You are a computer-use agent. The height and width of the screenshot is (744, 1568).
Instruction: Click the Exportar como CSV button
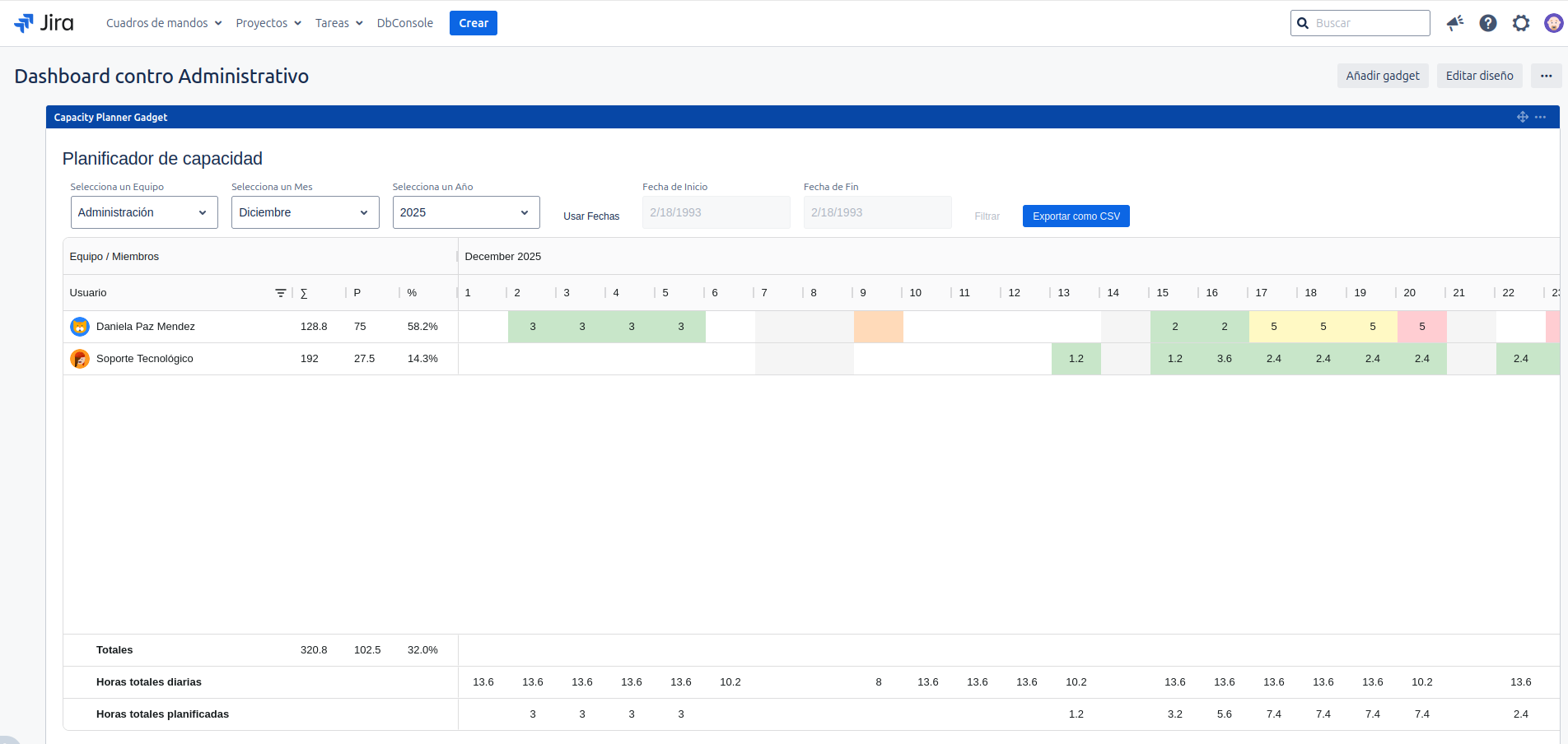1076,216
